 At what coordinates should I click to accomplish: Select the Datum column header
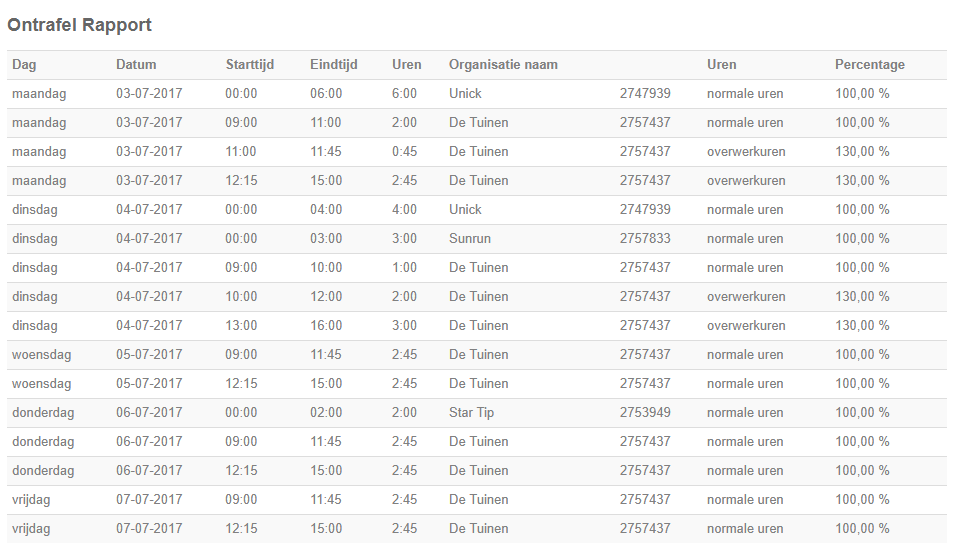[x=136, y=64]
